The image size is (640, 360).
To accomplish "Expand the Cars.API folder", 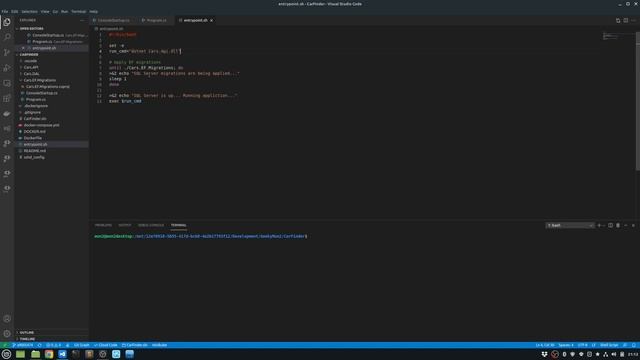I will pyautogui.click(x=31, y=67).
